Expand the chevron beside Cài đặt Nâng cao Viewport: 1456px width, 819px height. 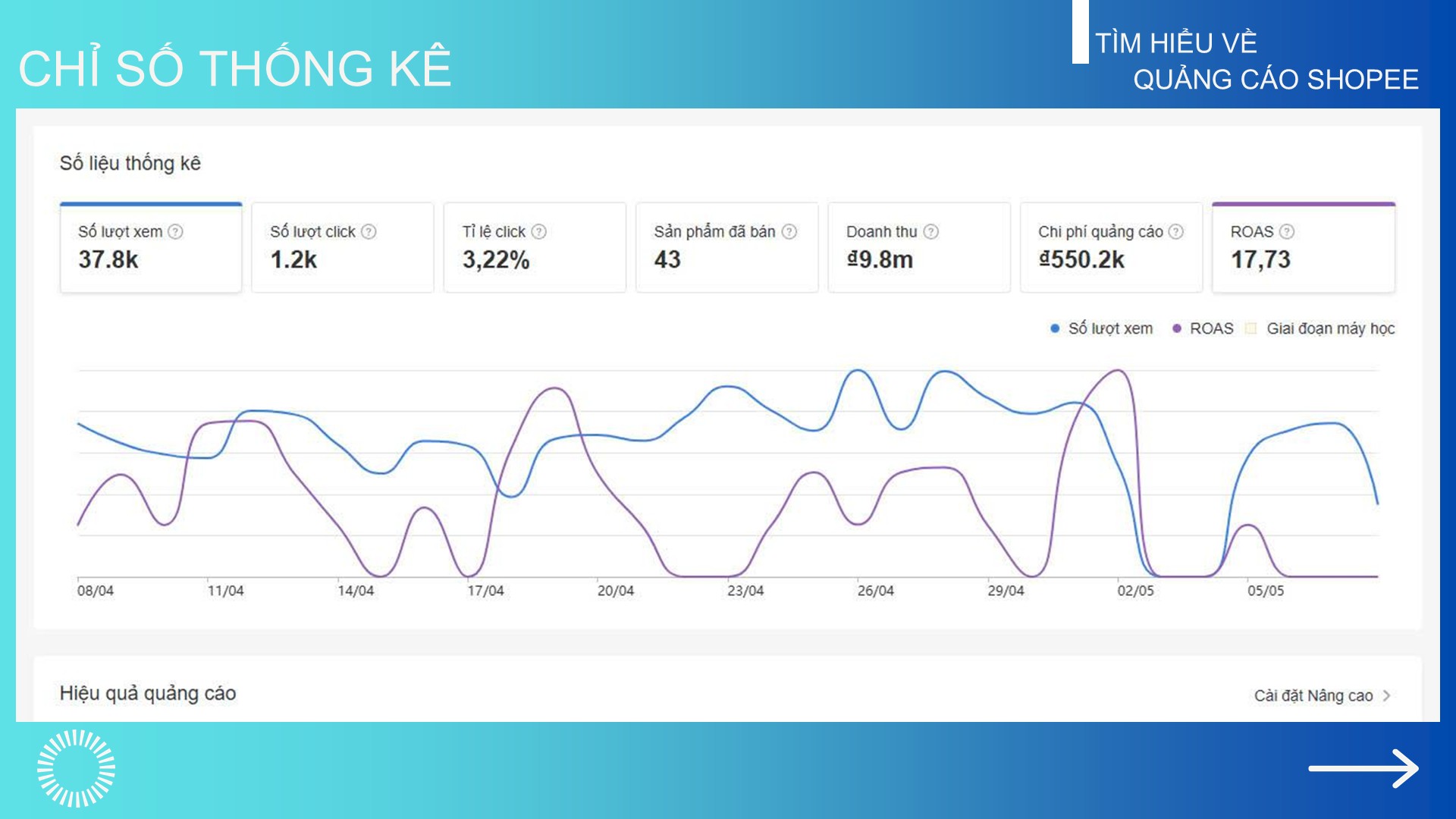coord(1386,695)
